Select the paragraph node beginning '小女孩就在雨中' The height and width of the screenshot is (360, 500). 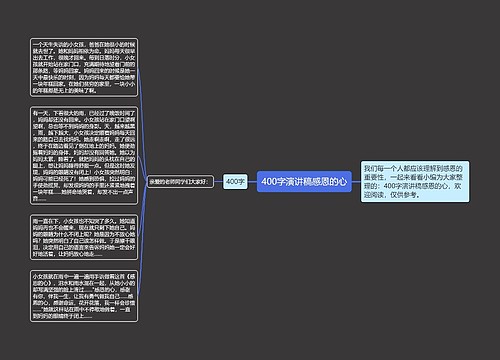click(84, 296)
